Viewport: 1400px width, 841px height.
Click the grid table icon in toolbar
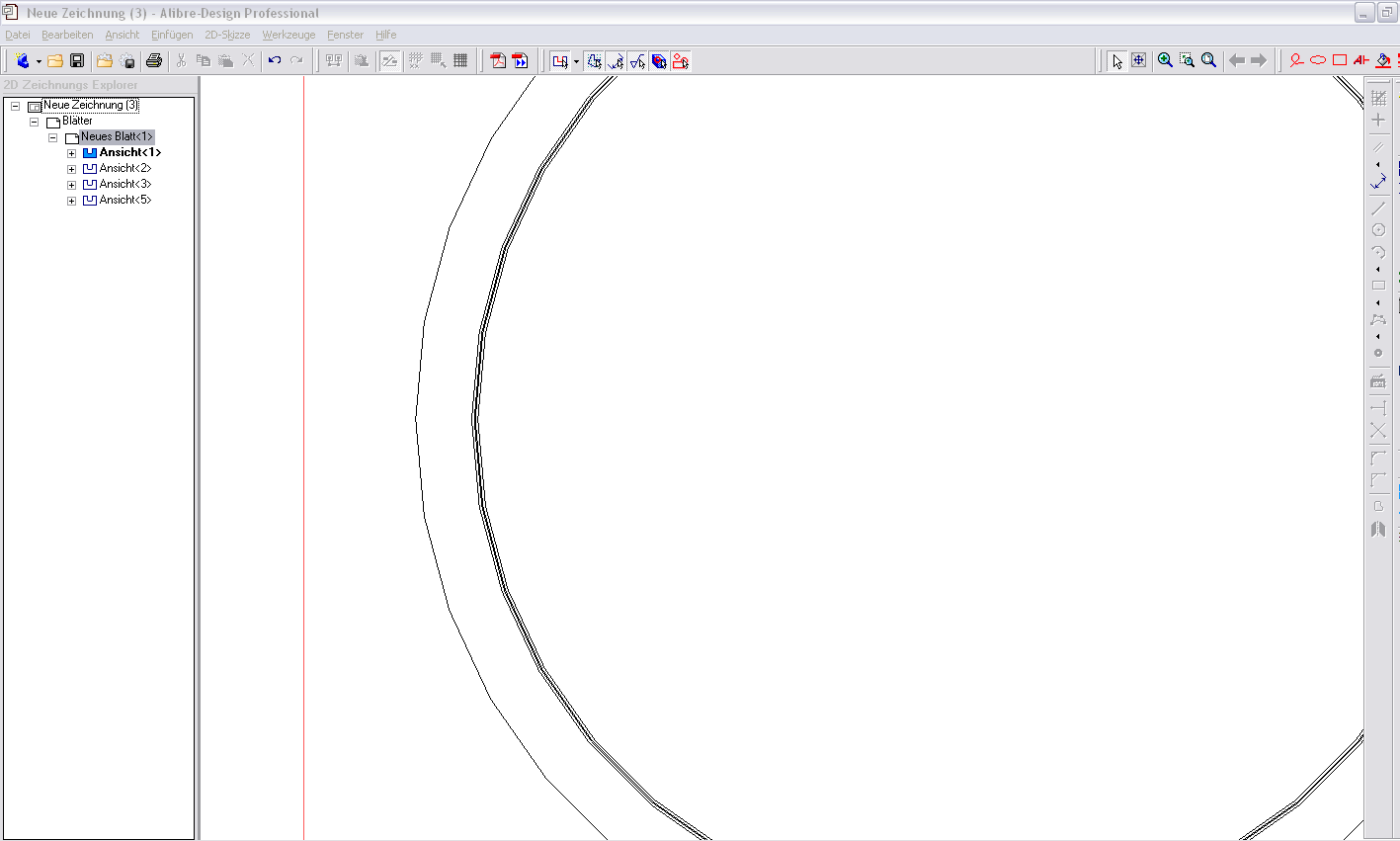point(460,60)
